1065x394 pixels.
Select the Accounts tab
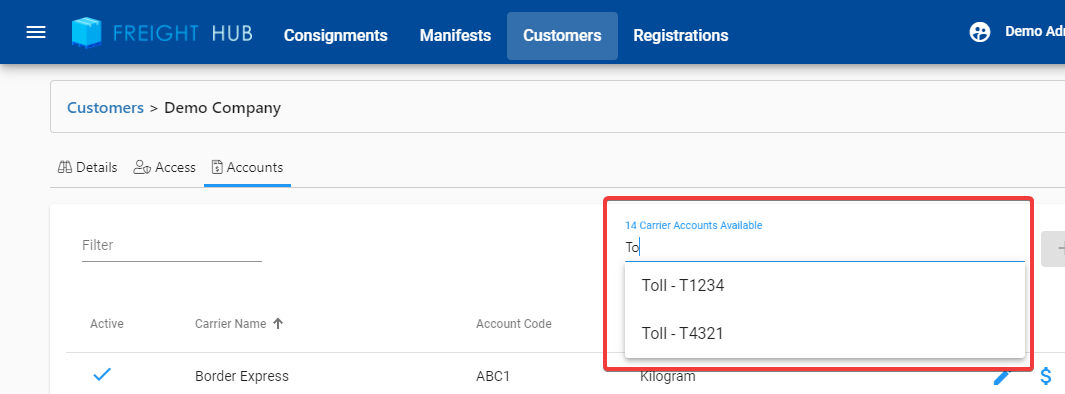pyautogui.click(x=247, y=167)
